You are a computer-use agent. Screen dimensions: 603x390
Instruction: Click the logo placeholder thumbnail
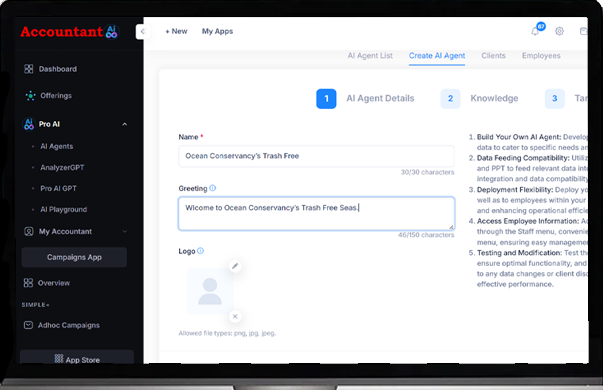(210, 291)
